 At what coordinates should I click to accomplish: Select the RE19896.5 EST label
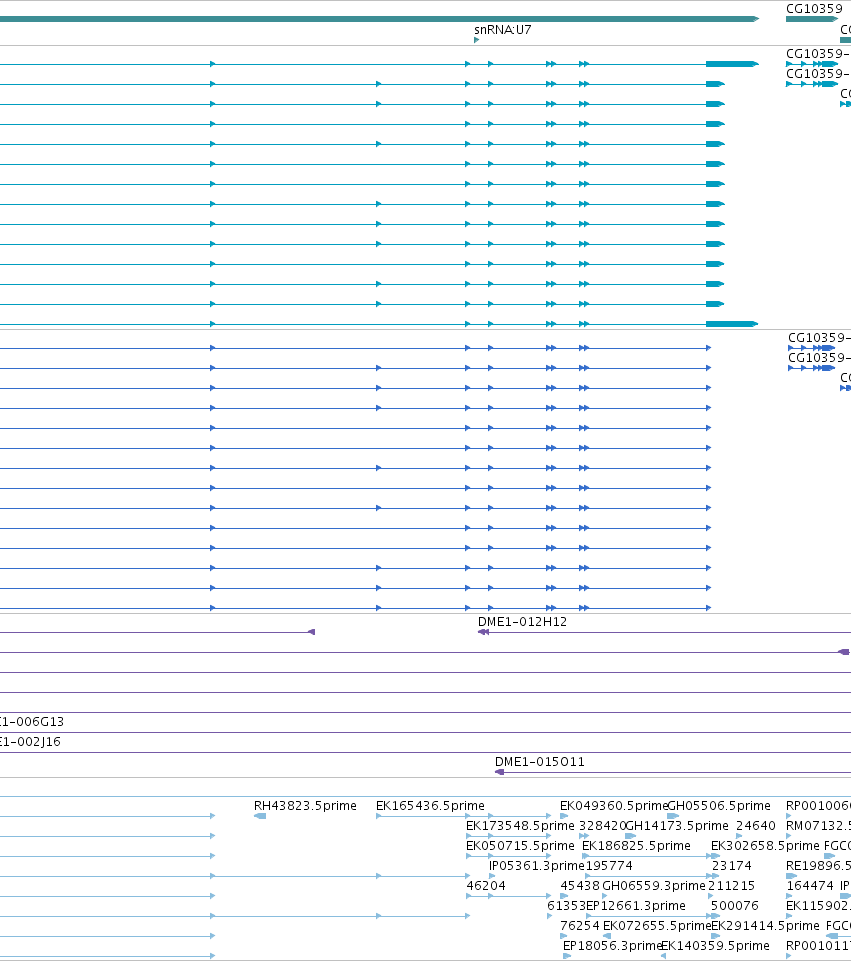point(818,865)
